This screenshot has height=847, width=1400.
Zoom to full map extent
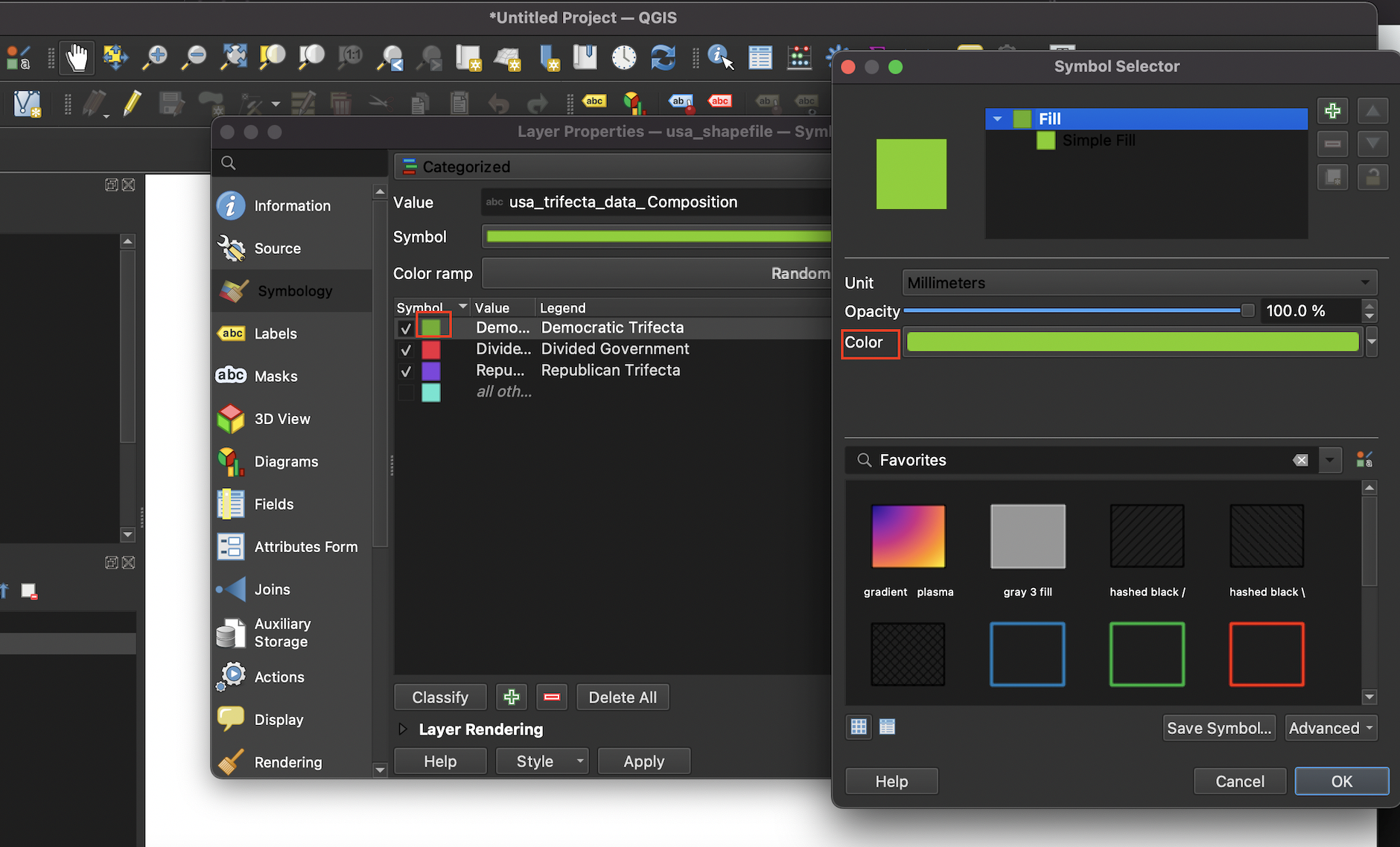(x=233, y=57)
